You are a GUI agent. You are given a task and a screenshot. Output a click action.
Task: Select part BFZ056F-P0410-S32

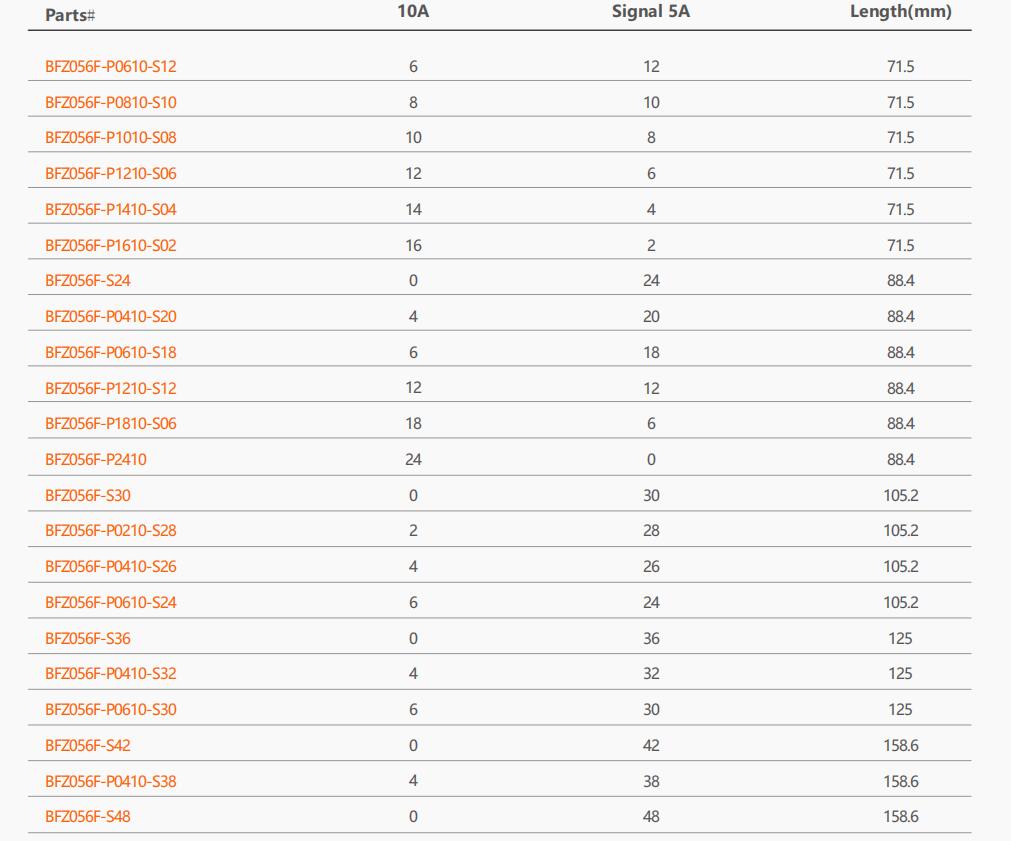pyautogui.click(x=110, y=674)
